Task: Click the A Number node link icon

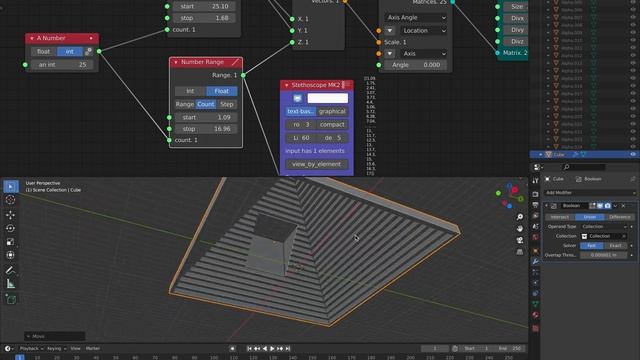Action: point(89,51)
